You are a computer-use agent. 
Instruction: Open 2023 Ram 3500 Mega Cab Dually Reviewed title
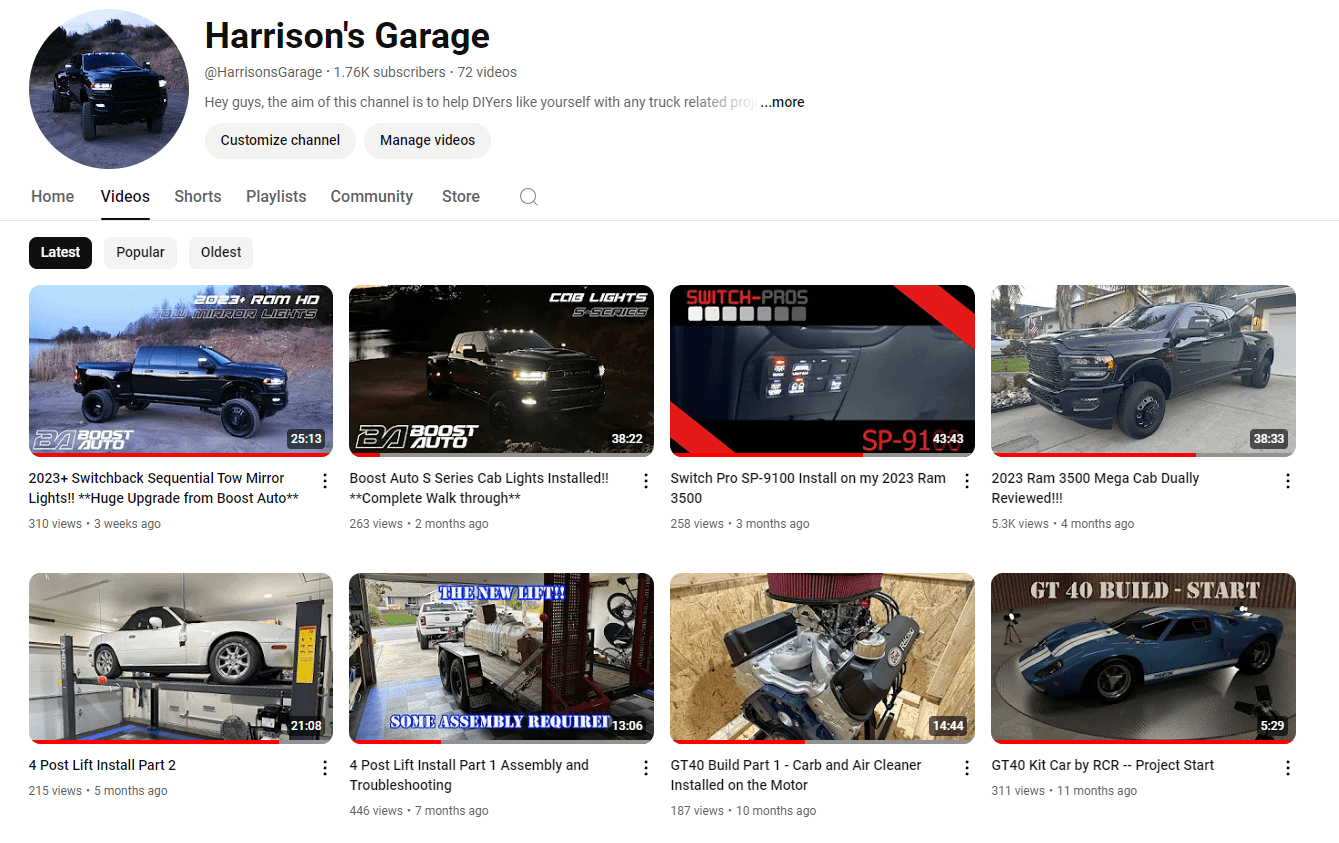pos(1095,488)
